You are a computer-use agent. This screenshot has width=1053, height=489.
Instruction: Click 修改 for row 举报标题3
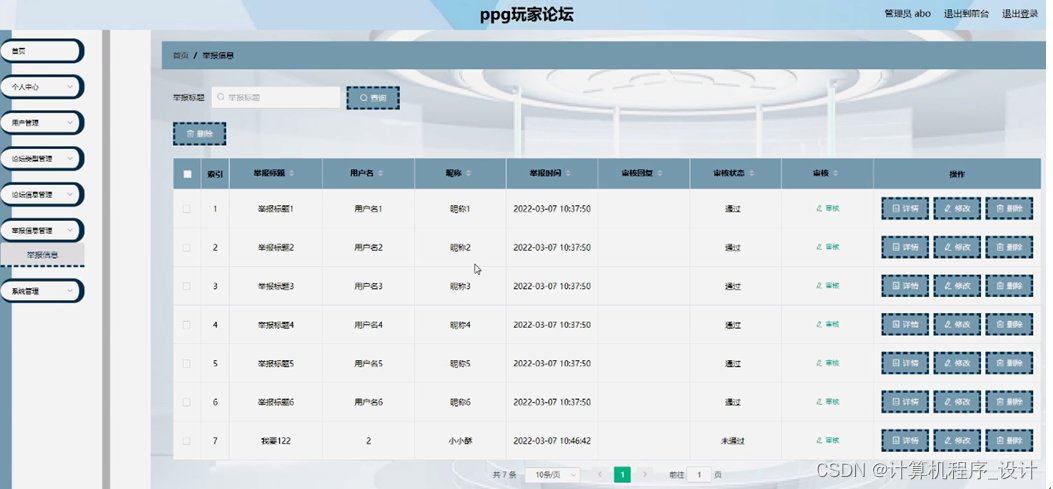point(957,286)
